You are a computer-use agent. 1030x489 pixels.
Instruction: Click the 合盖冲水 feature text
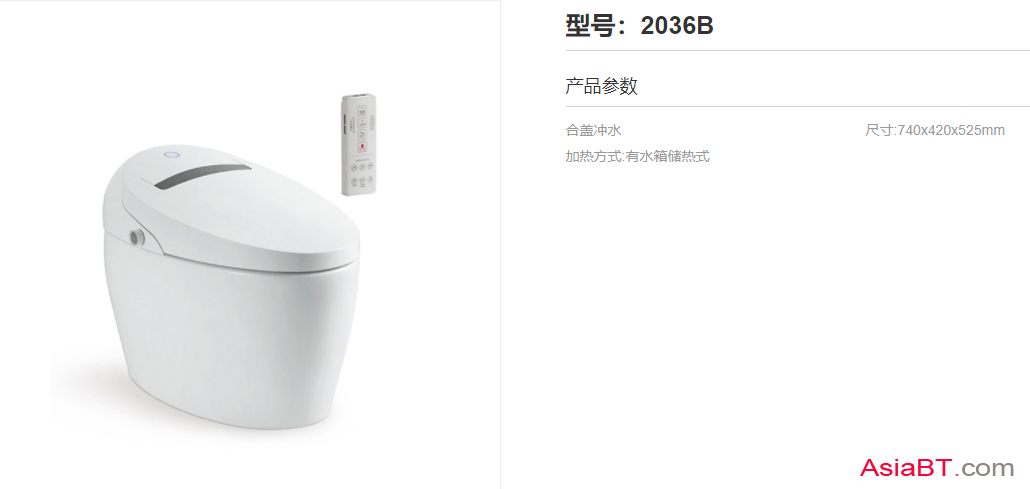[593, 130]
